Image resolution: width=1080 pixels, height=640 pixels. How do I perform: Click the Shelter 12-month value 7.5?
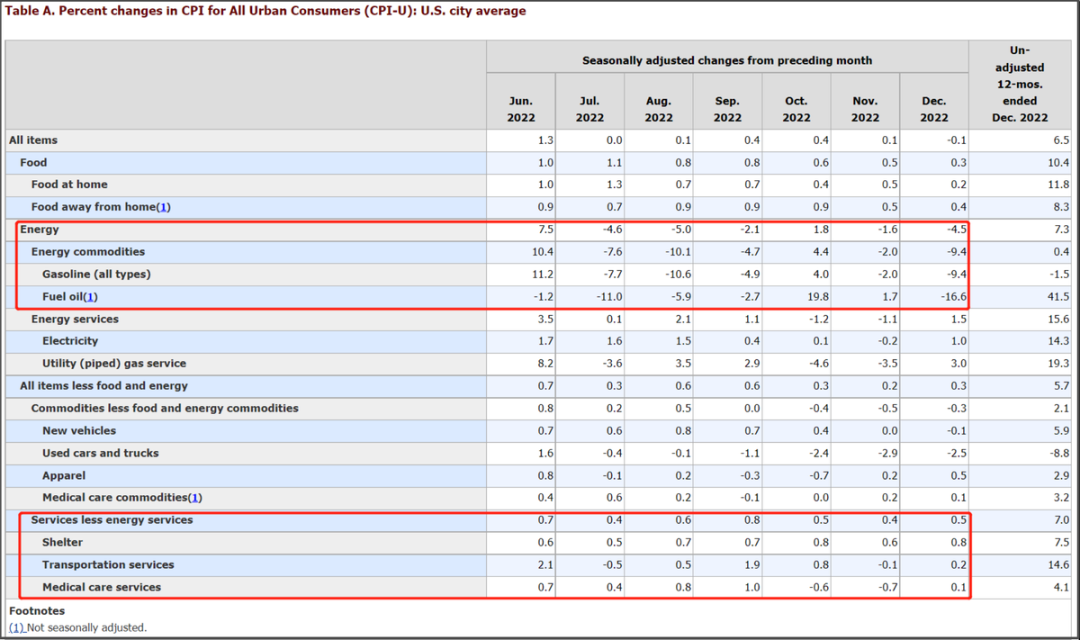point(1061,543)
